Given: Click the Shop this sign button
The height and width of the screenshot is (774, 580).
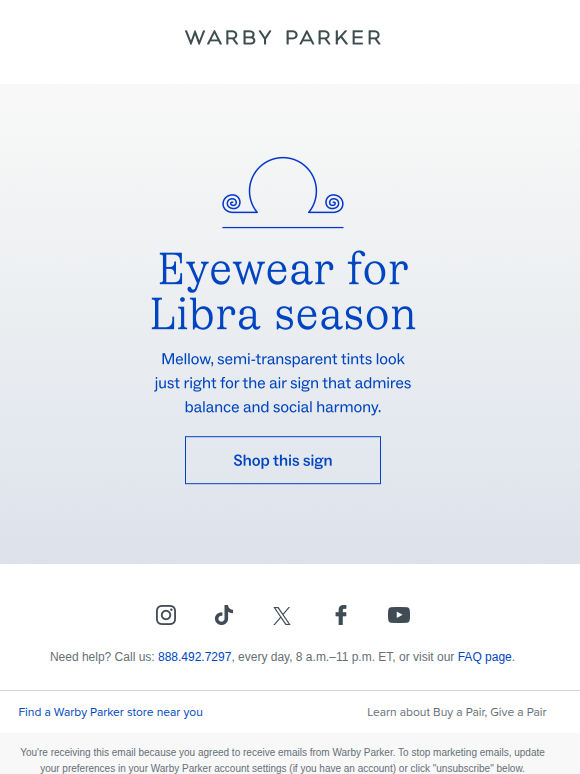Looking at the screenshot, I should 283,460.
